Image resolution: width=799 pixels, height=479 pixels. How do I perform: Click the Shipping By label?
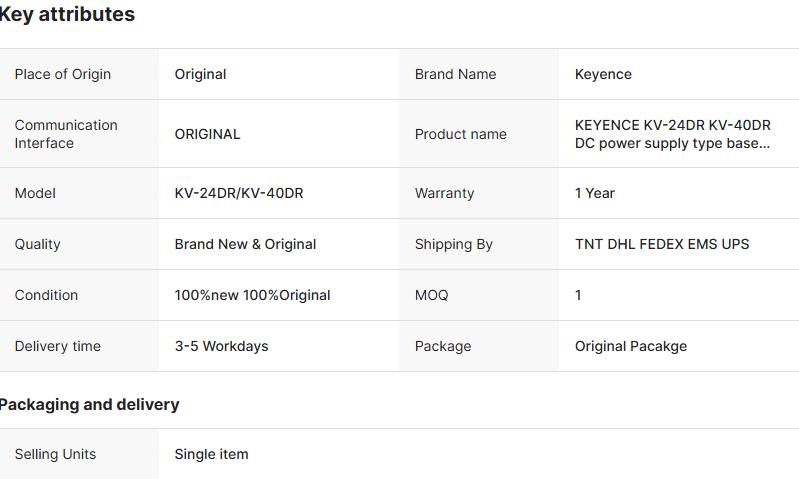point(453,244)
